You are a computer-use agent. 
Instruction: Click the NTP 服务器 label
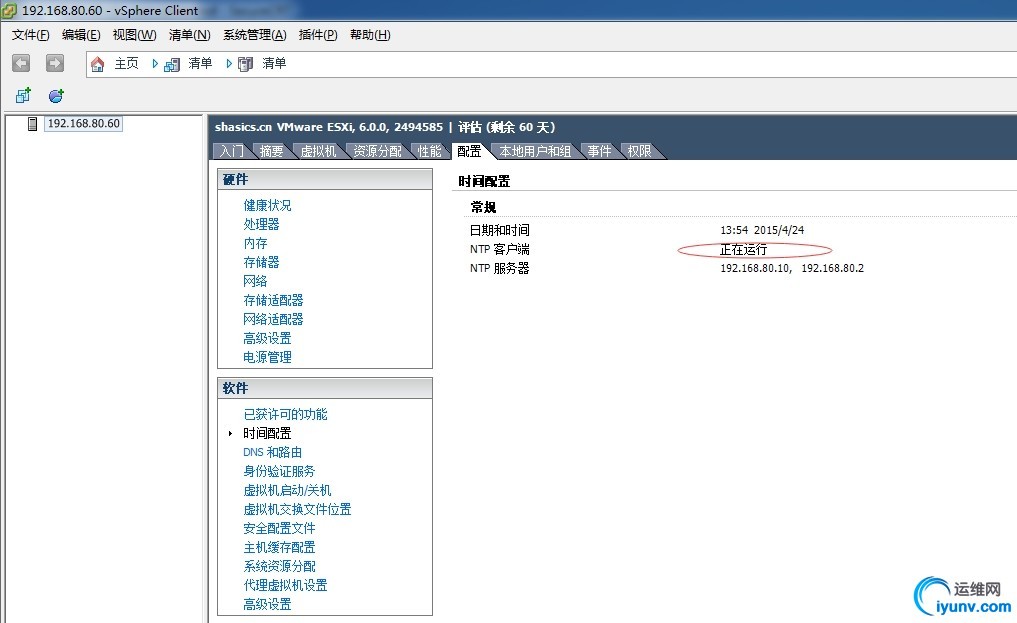tap(499, 268)
